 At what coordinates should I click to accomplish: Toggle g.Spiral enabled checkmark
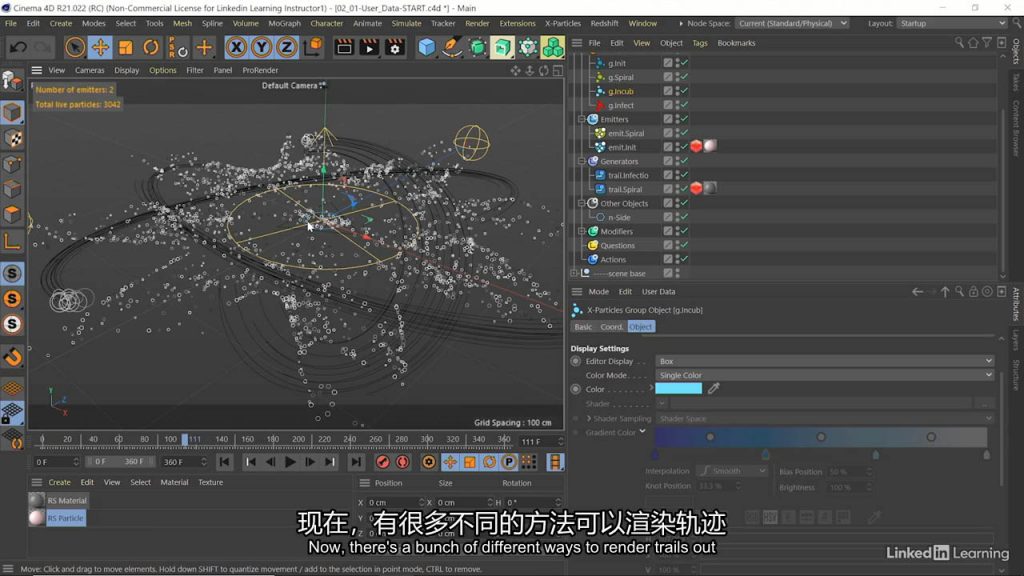click(684, 76)
